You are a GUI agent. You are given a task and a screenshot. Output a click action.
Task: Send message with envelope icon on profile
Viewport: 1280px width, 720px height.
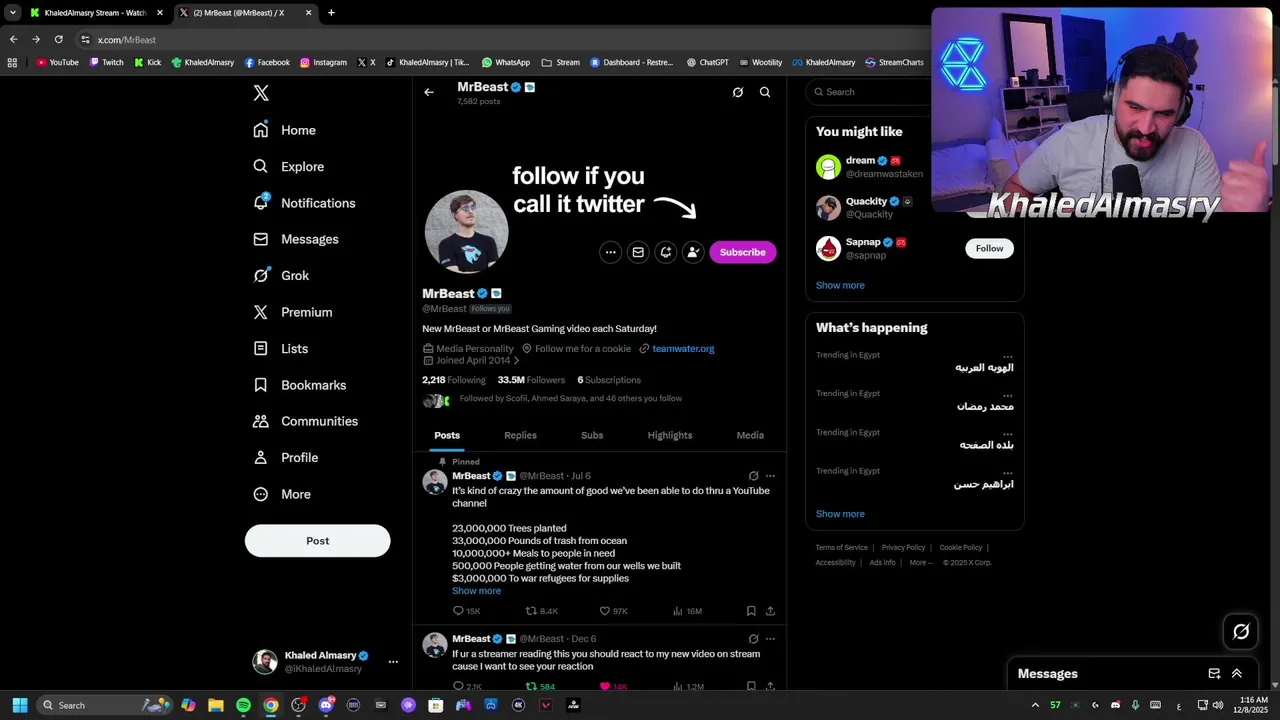638,252
